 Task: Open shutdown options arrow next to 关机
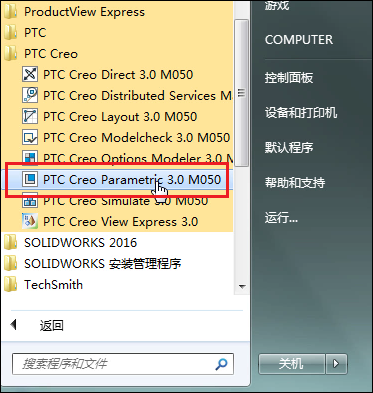point(336,364)
